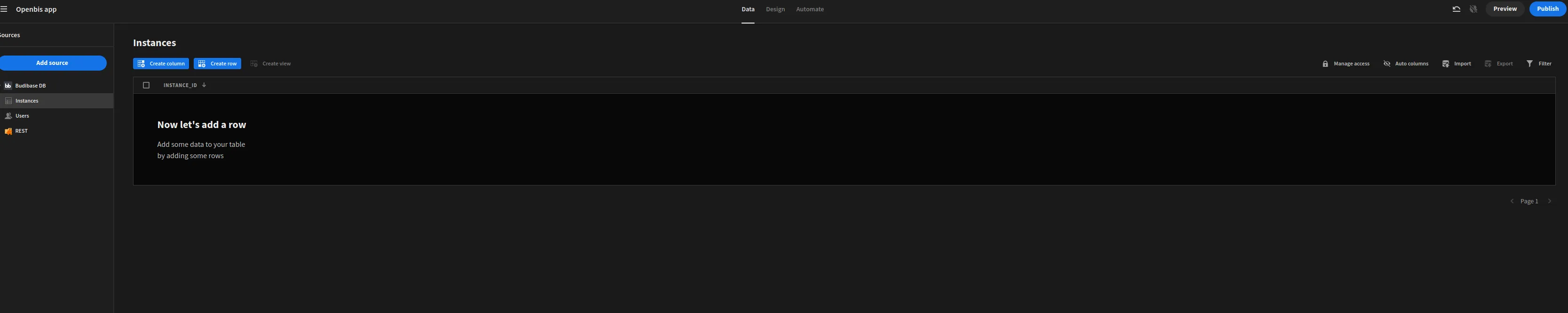Select the Instances table in the sidebar
This screenshot has height=313, width=1568.
pos(56,101)
